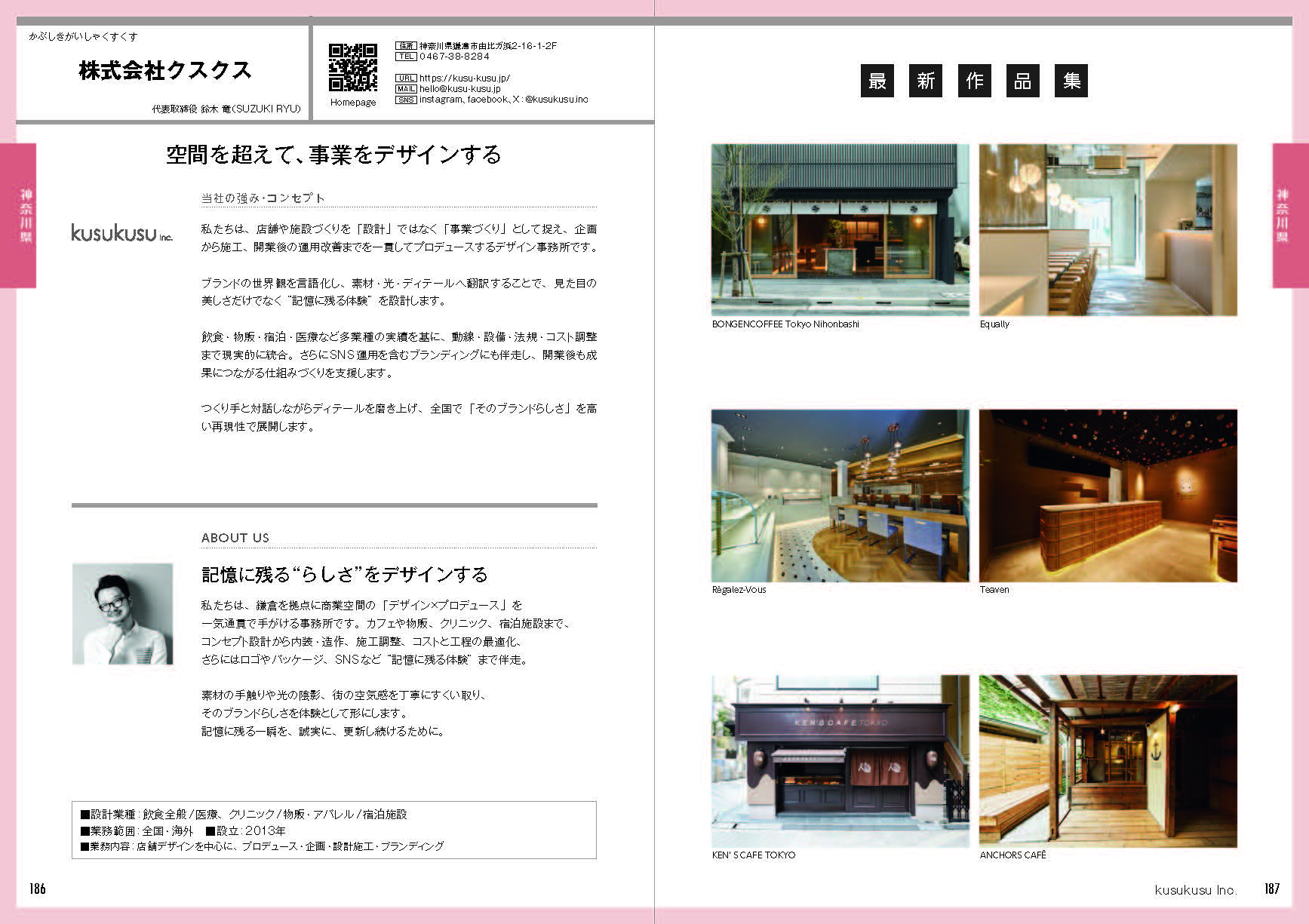
Task: Click the portrait photo of the representative
Action: (x=122, y=614)
